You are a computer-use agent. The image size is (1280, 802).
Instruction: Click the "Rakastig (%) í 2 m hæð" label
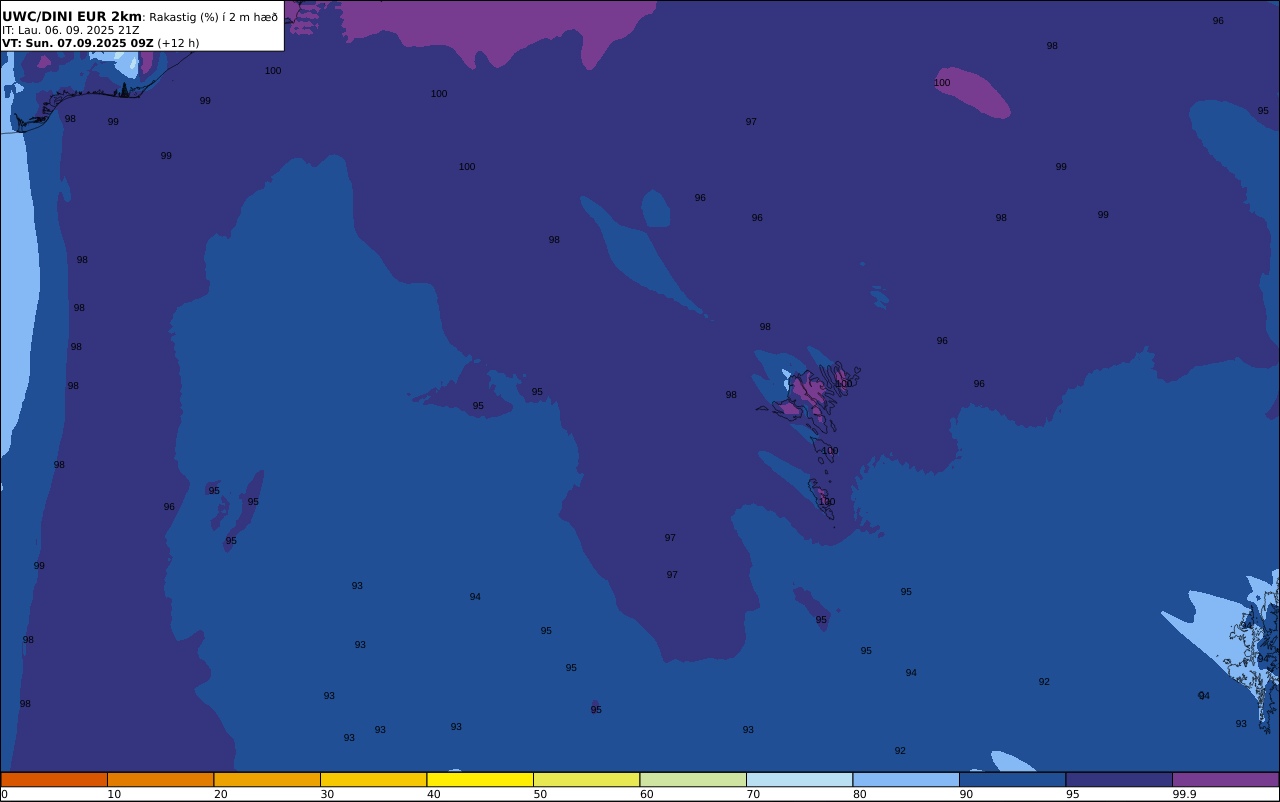tap(214, 17)
